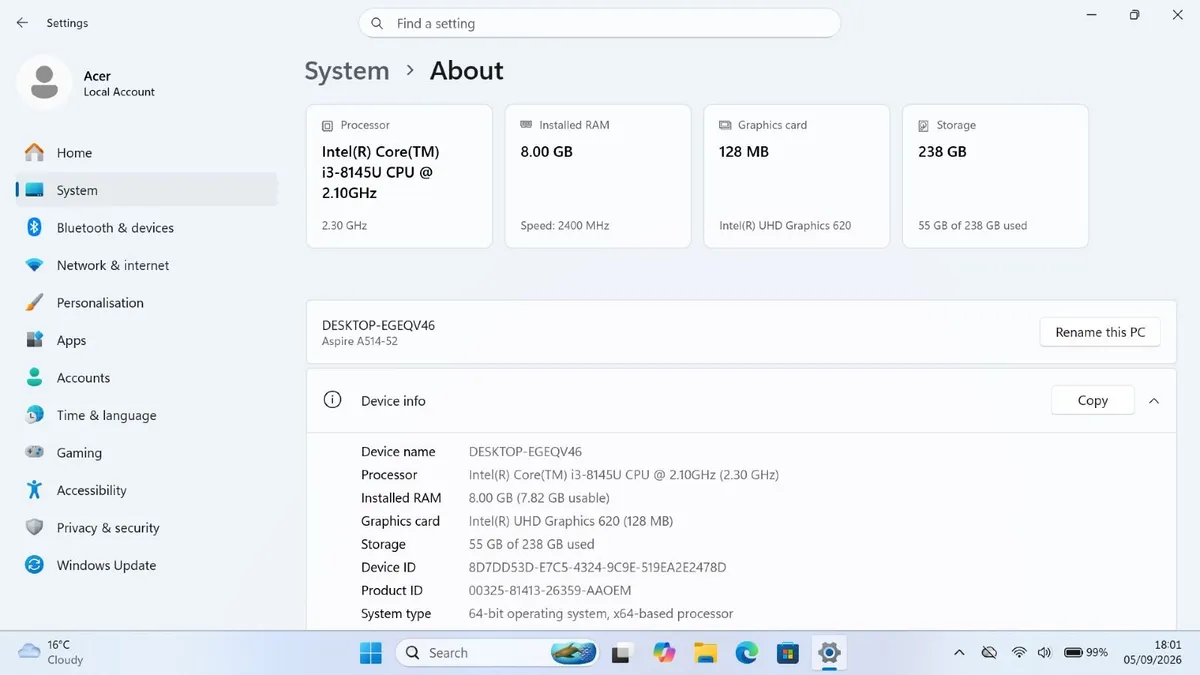1200x675 pixels.
Task: Click the Storage card
Action: (995, 176)
